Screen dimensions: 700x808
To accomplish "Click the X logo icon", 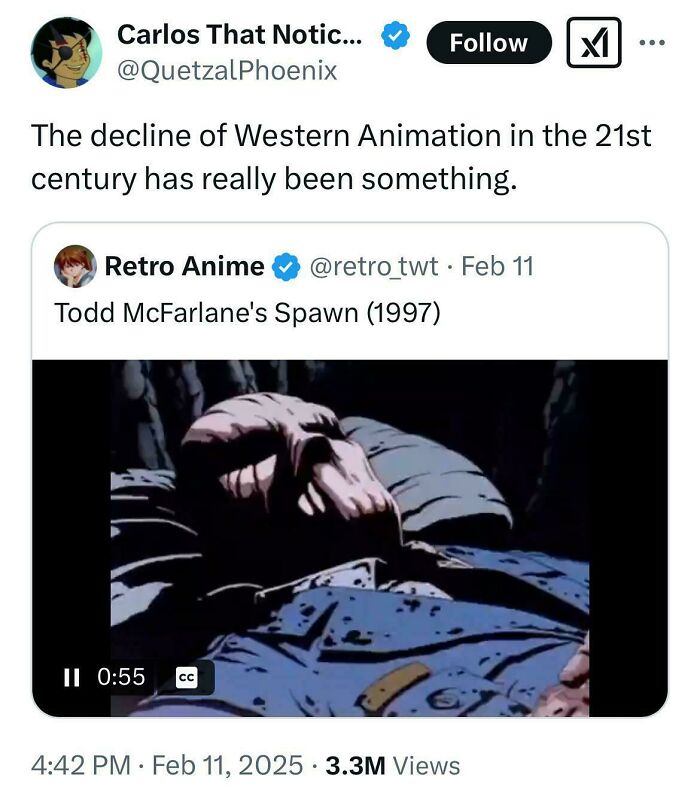I will point(594,44).
